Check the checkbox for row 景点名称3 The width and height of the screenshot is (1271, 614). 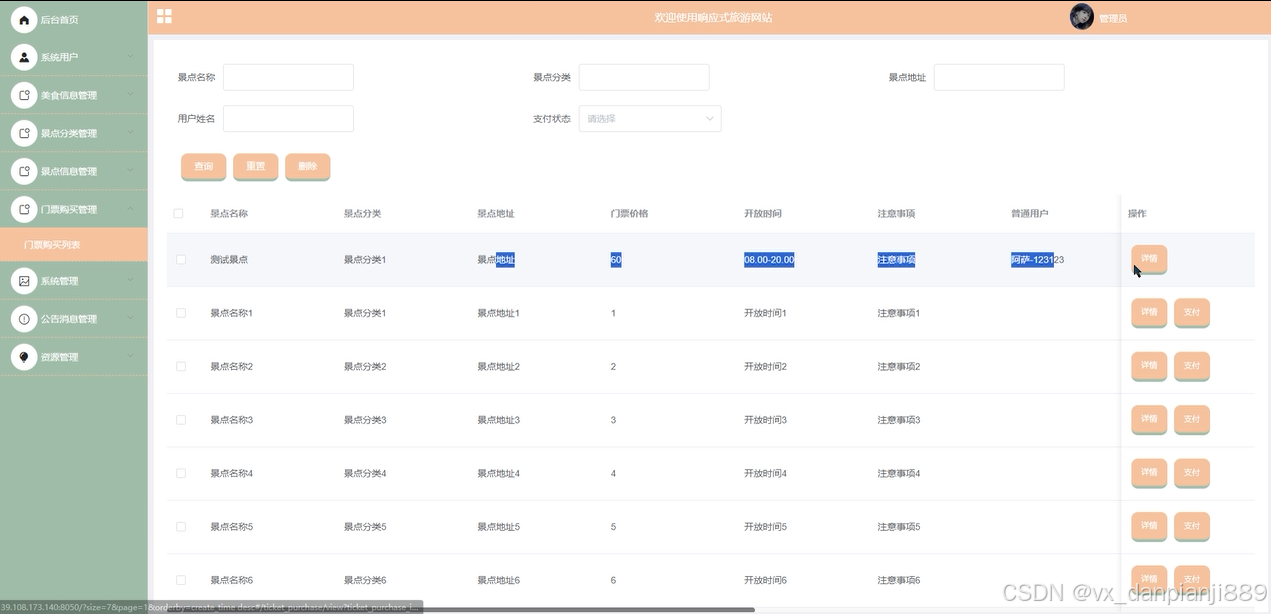pyautogui.click(x=181, y=420)
